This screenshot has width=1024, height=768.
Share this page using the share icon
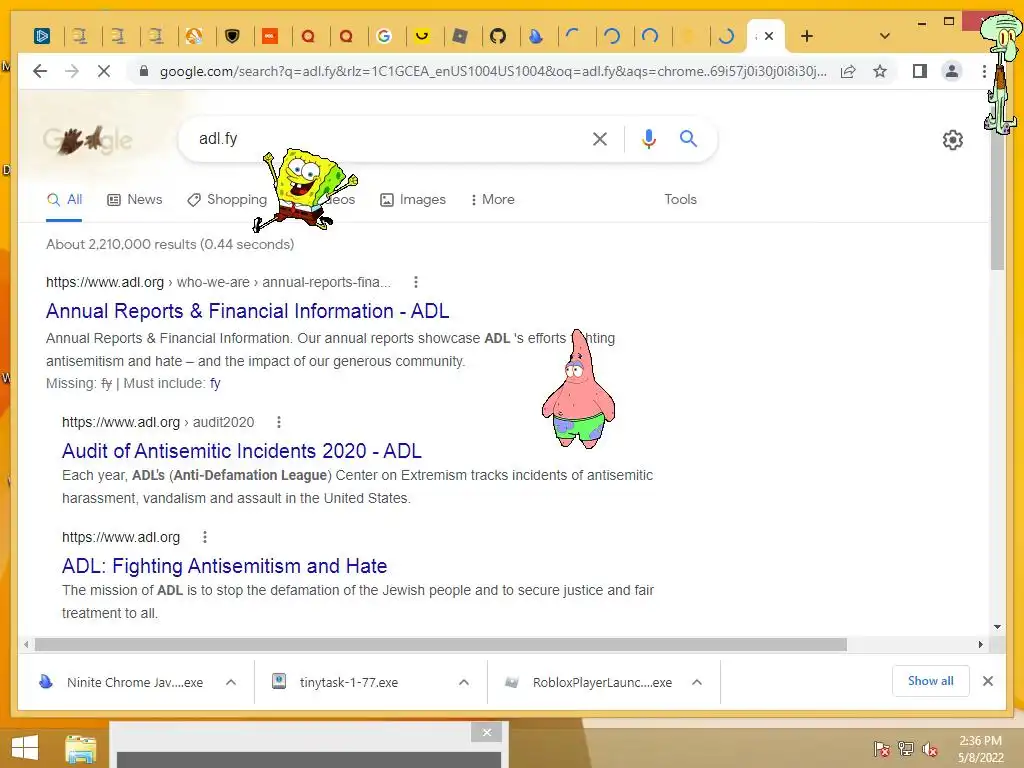pos(848,71)
